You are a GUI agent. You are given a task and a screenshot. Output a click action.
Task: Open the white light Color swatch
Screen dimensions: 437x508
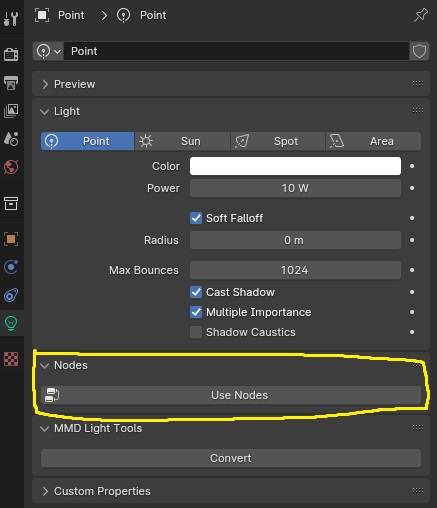(295, 166)
